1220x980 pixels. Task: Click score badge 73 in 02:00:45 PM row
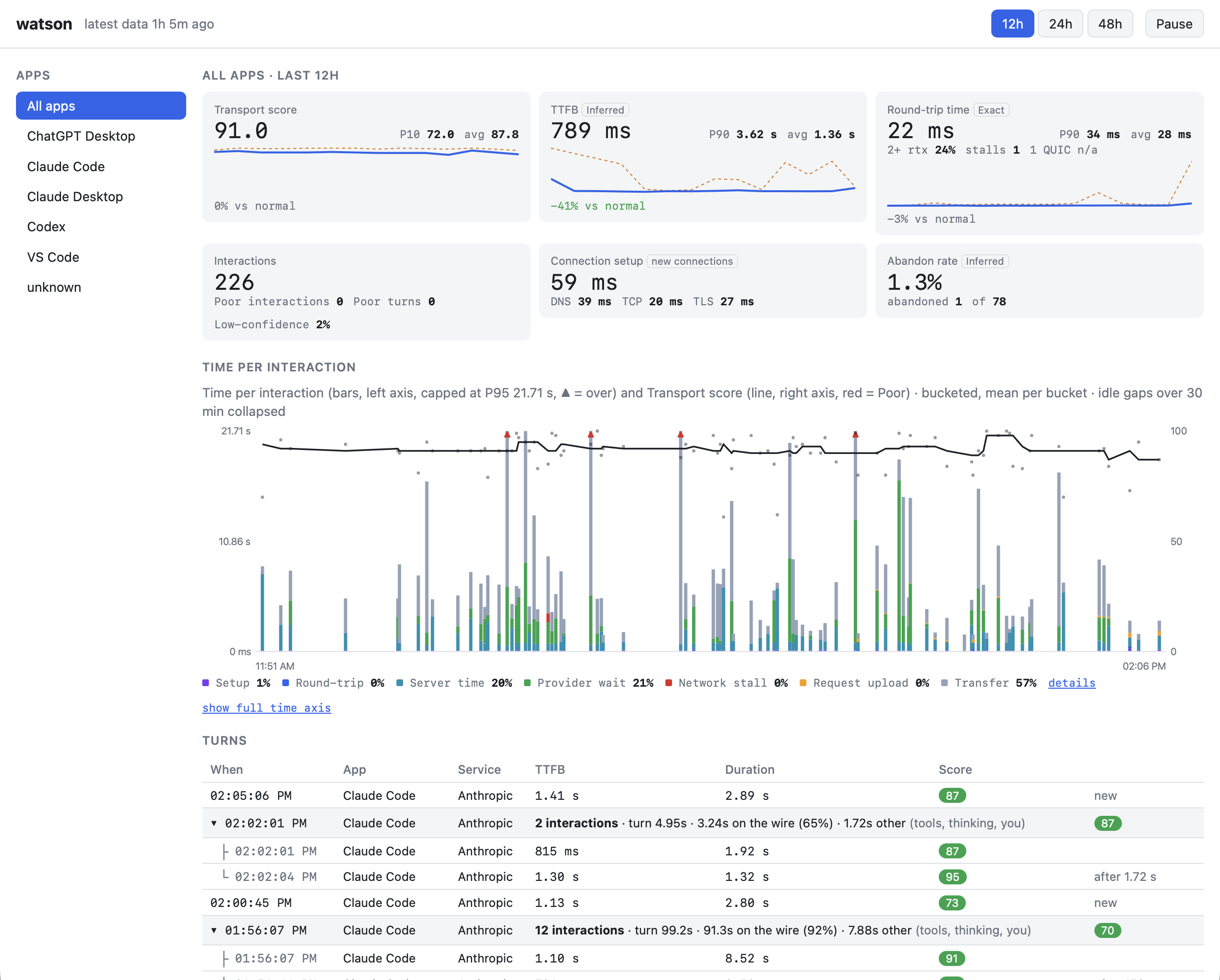coord(952,902)
